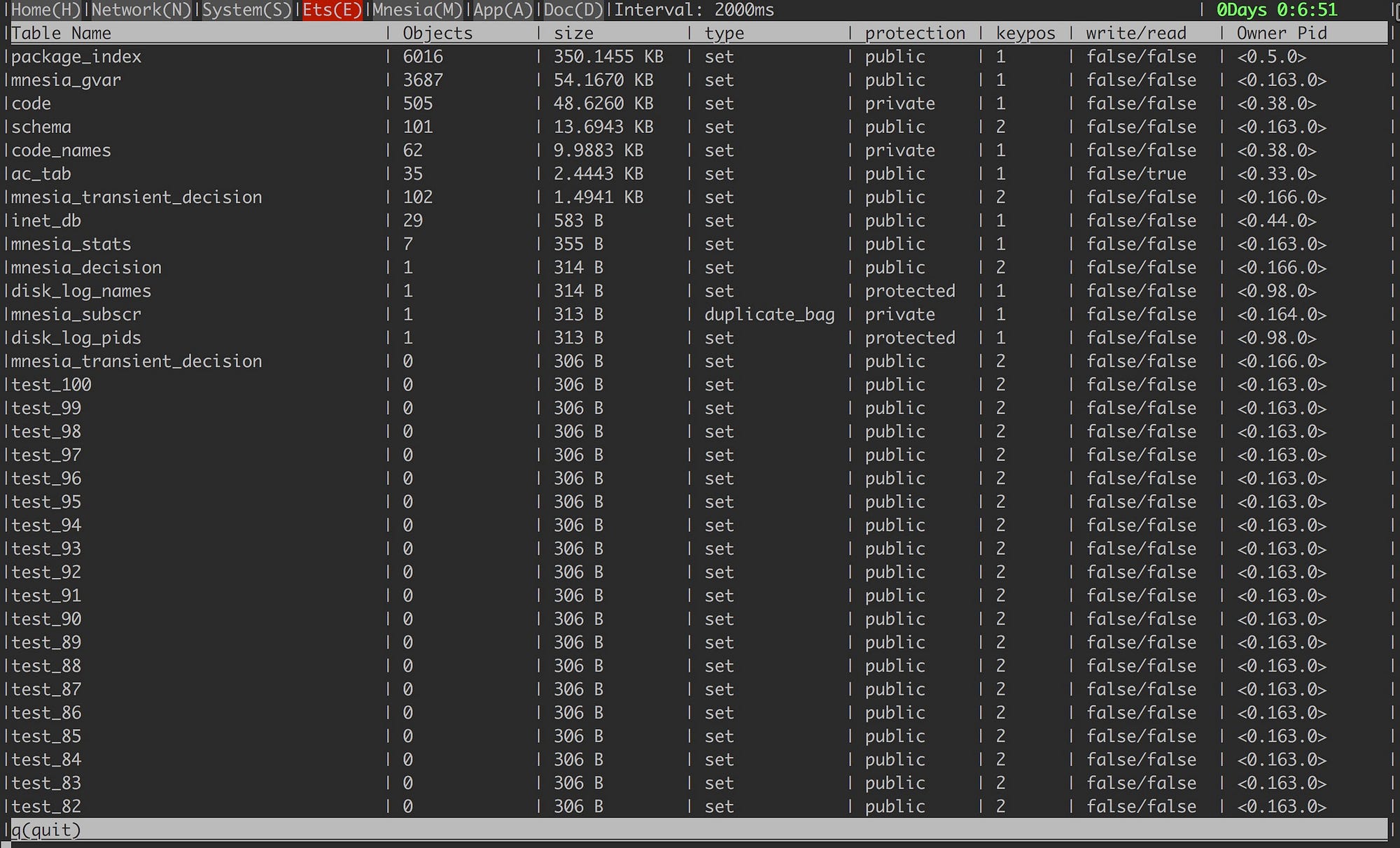The image size is (1400, 848).
Task: Click the q(quit) command
Action: (46, 830)
